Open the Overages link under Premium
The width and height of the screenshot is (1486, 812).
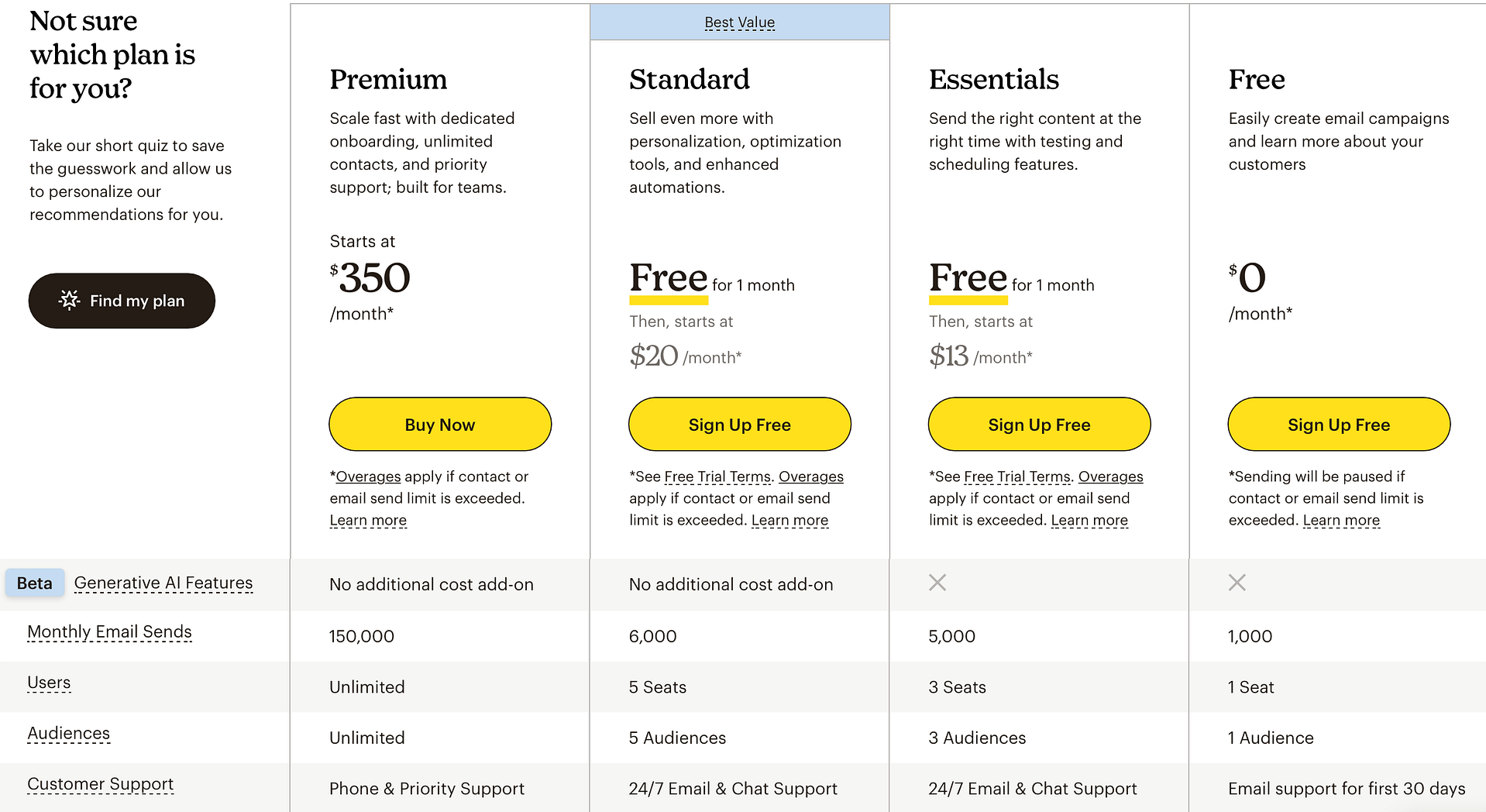click(x=369, y=477)
